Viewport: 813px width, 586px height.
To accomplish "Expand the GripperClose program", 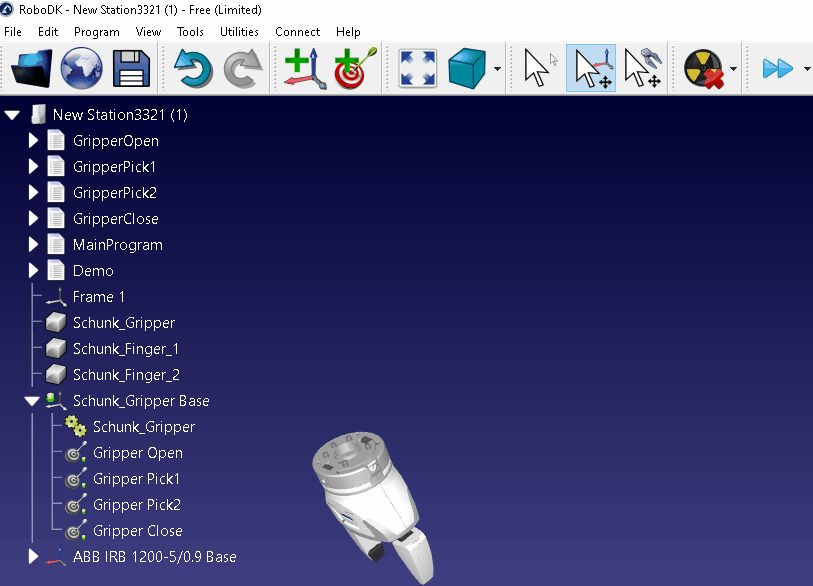I will (33, 218).
